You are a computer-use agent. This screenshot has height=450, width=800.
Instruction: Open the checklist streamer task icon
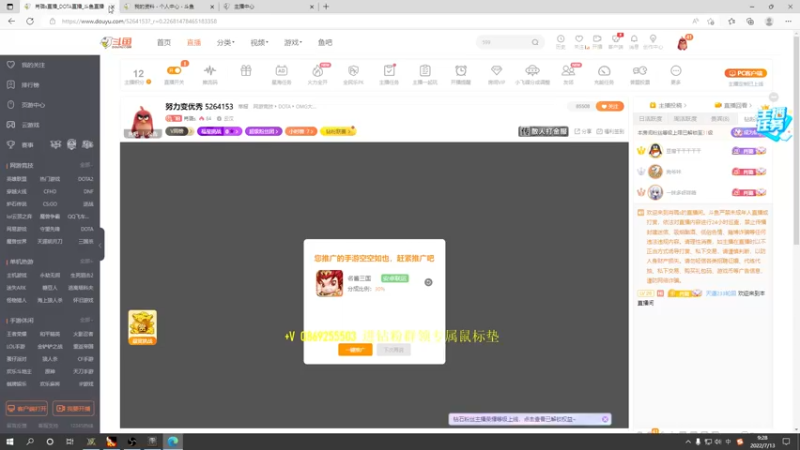[389, 70]
